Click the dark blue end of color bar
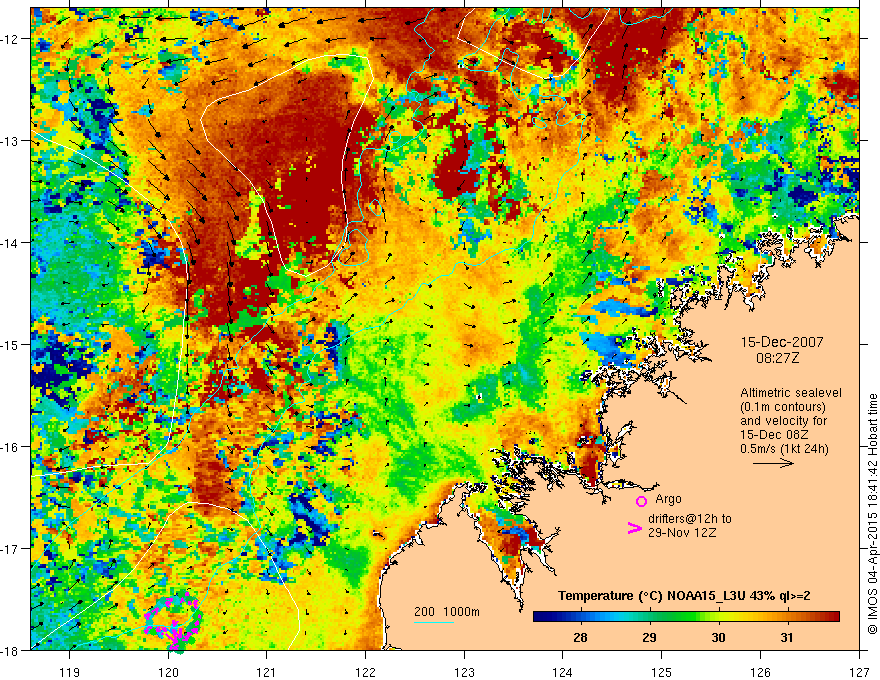This screenshot has height=680, width=880. click(542, 616)
